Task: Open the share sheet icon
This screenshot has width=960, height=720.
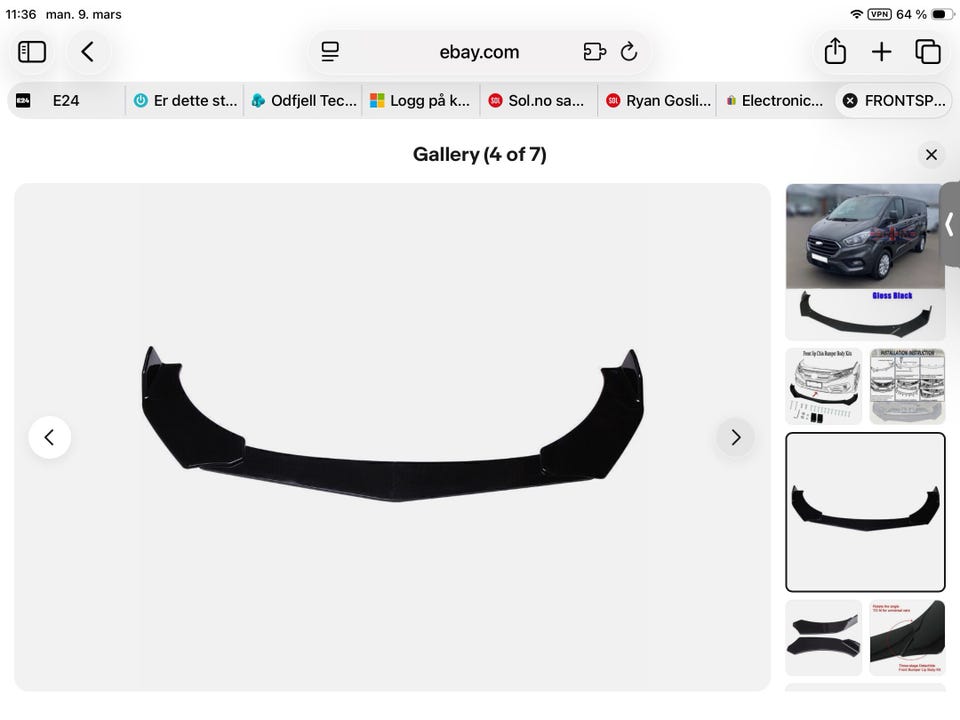Action: 835,51
